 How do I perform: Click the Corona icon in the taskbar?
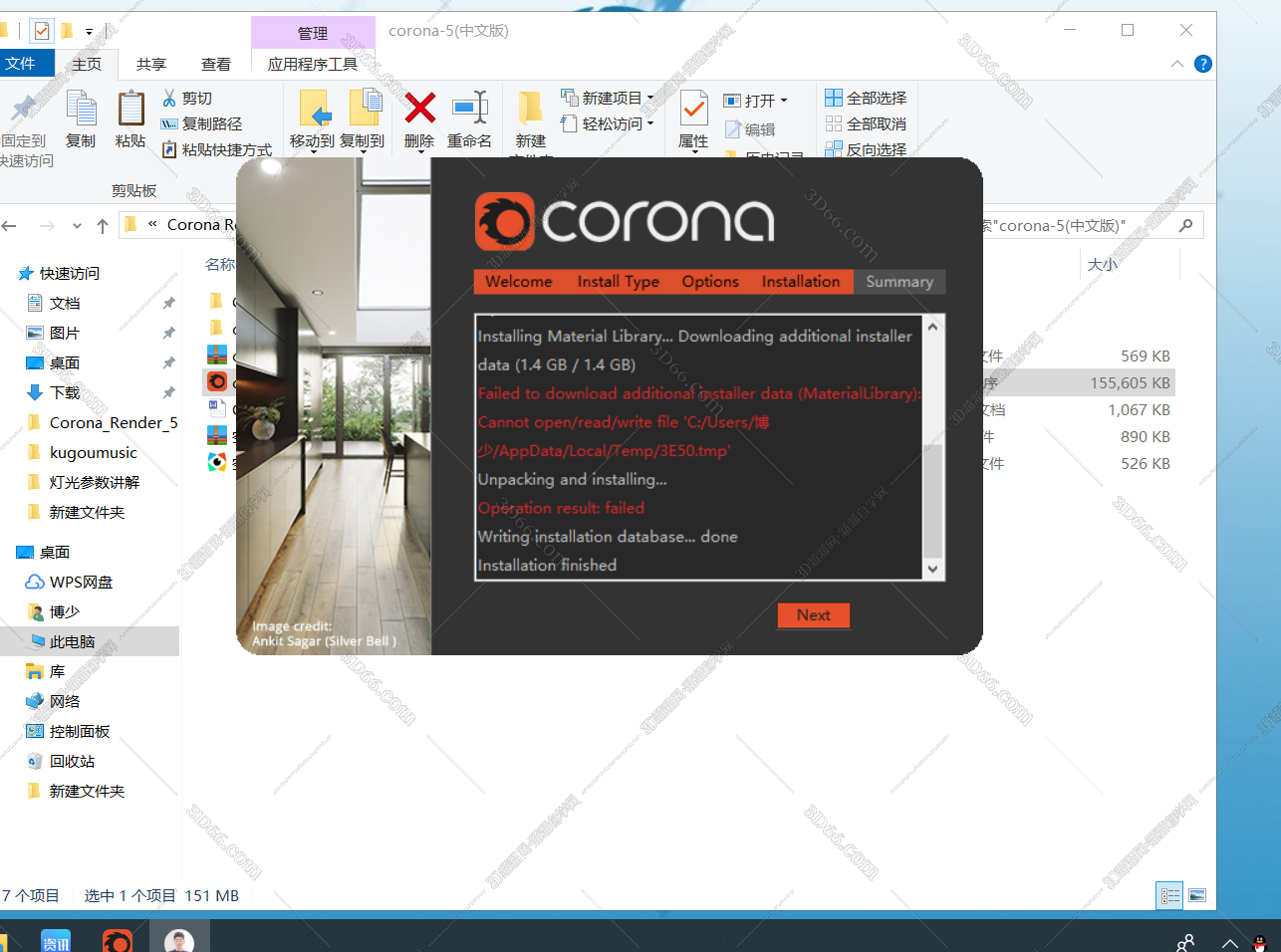(118, 940)
